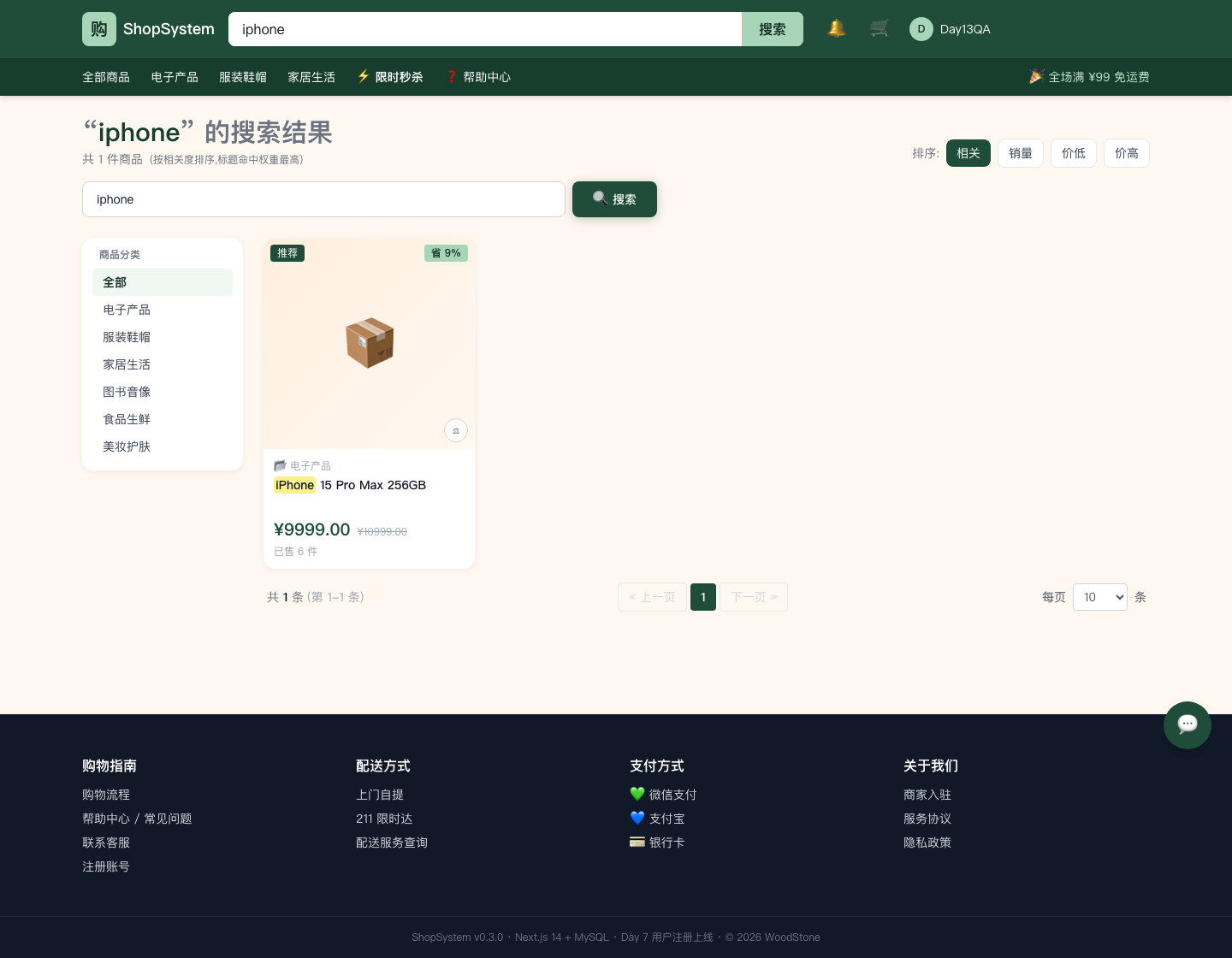The image size is (1232, 958).
Task: Click the 省 9% discount badge
Action: coord(446,253)
